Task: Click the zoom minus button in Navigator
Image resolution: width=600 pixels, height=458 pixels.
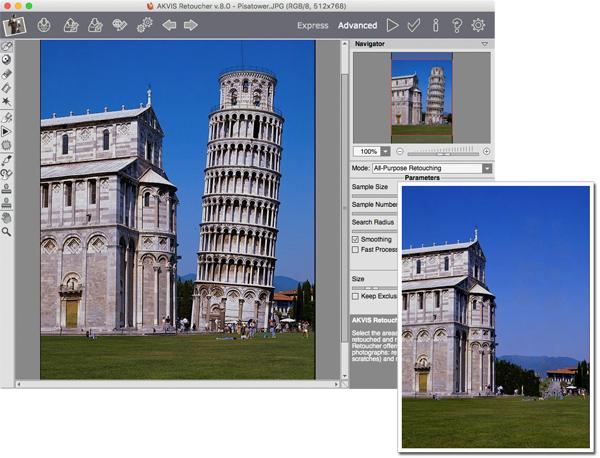Action: tap(399, 152)
